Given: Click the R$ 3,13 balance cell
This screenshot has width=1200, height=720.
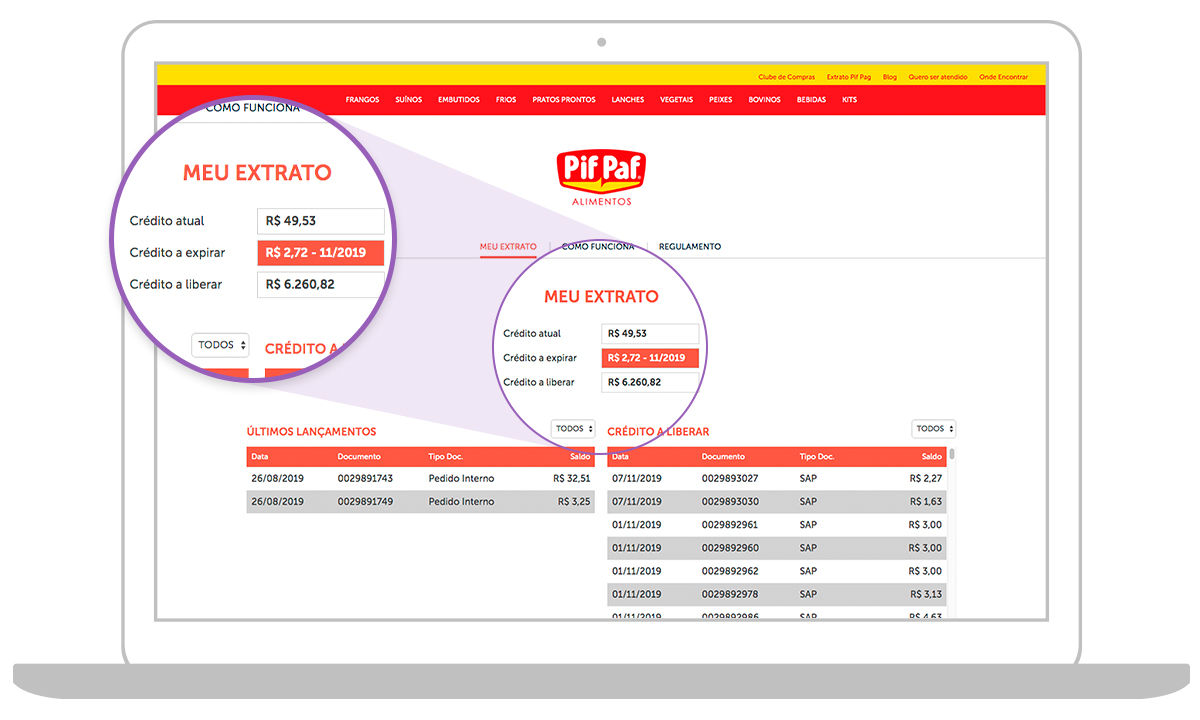Looking at the screenshot, I should tap(926, 594).
